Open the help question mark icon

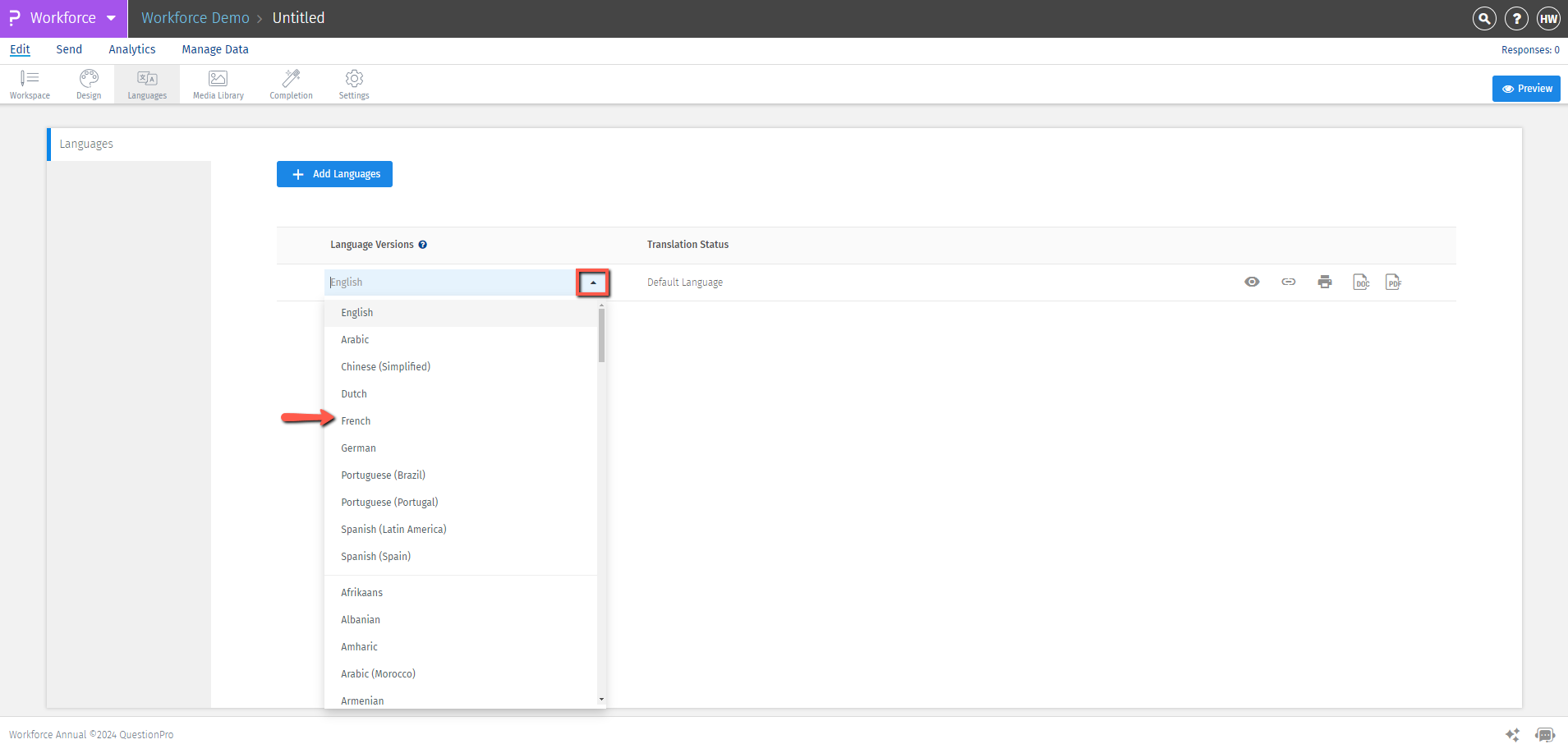pos(1516,18)
